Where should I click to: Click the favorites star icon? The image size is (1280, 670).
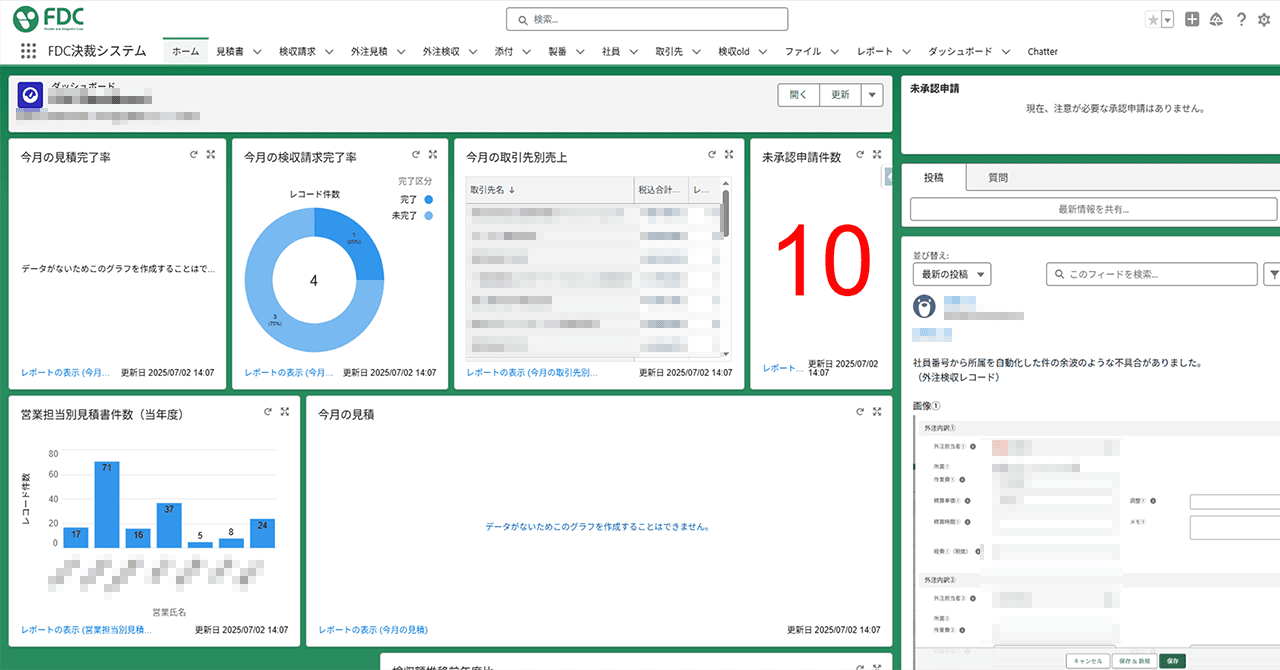pos(1152,19)
